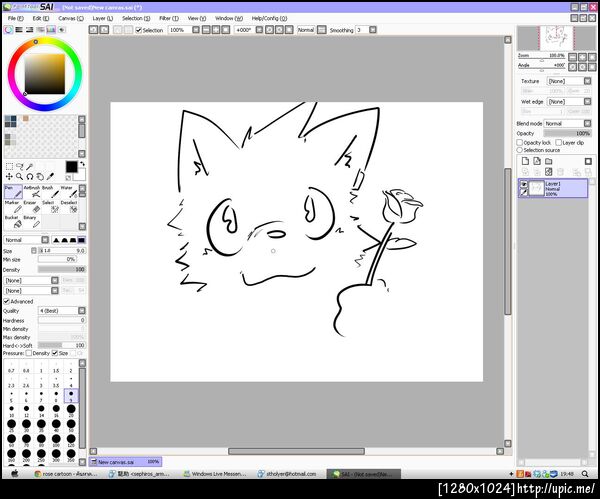Select the Binary pen tool
The height and width of the screenshot is (499, 600).
(x=32, y=222)
